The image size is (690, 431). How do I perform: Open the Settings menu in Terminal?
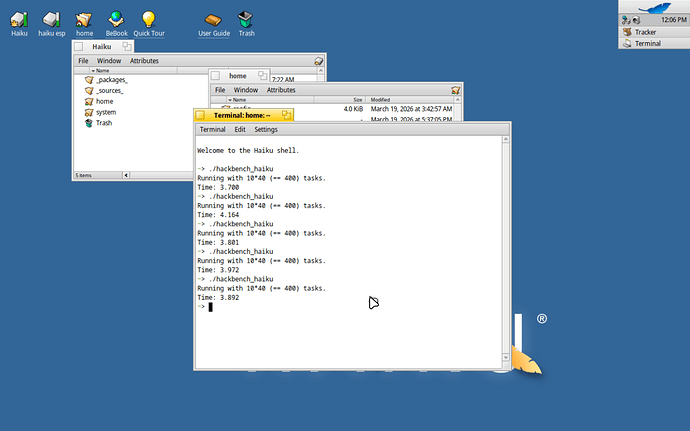(265, 129)
